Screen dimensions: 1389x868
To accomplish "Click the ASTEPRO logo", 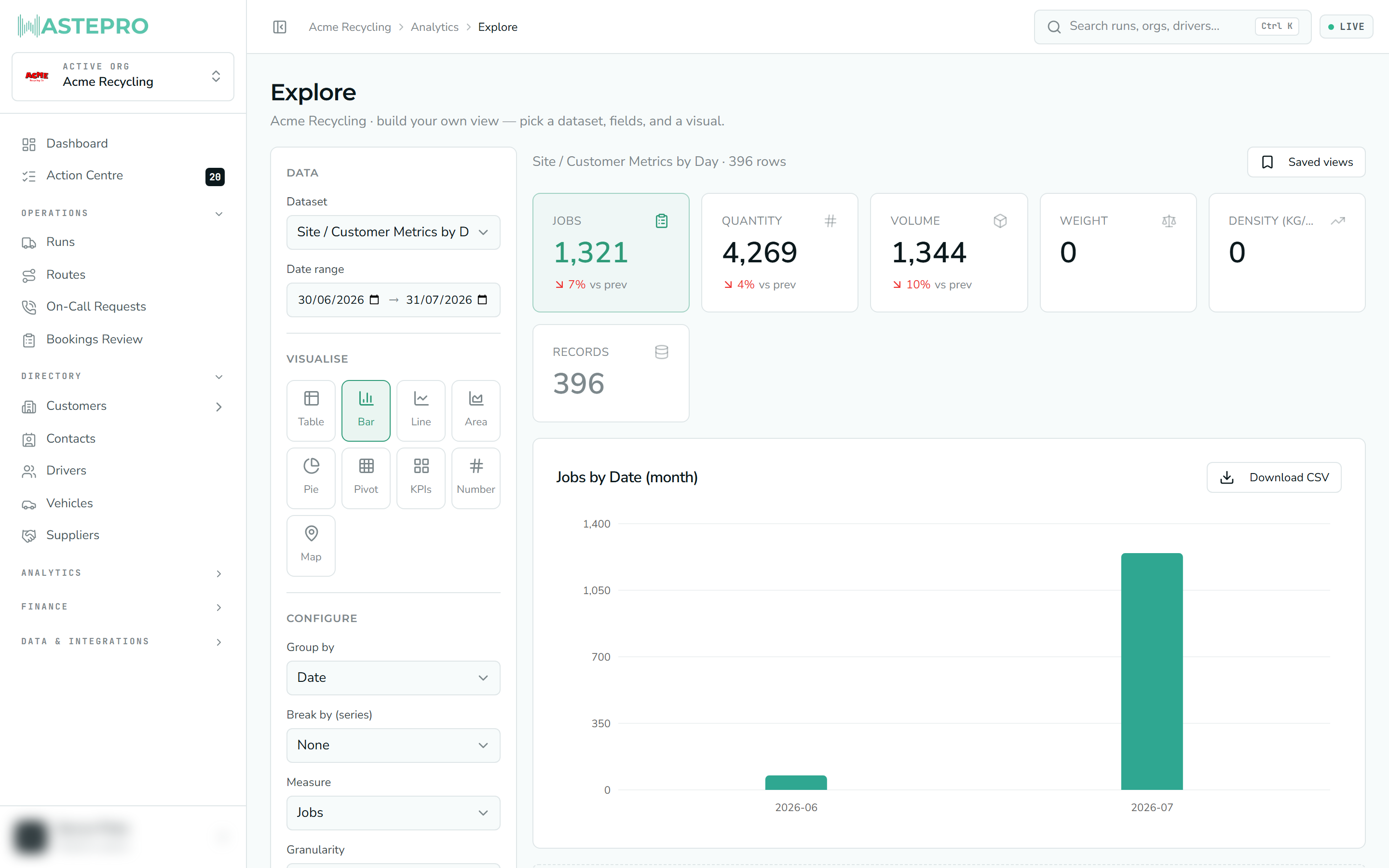I will click(83, 26).
